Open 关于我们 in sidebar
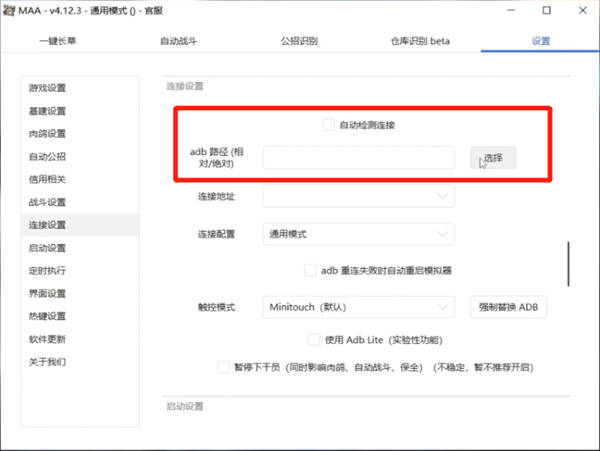600x451 pixels. 48,362
